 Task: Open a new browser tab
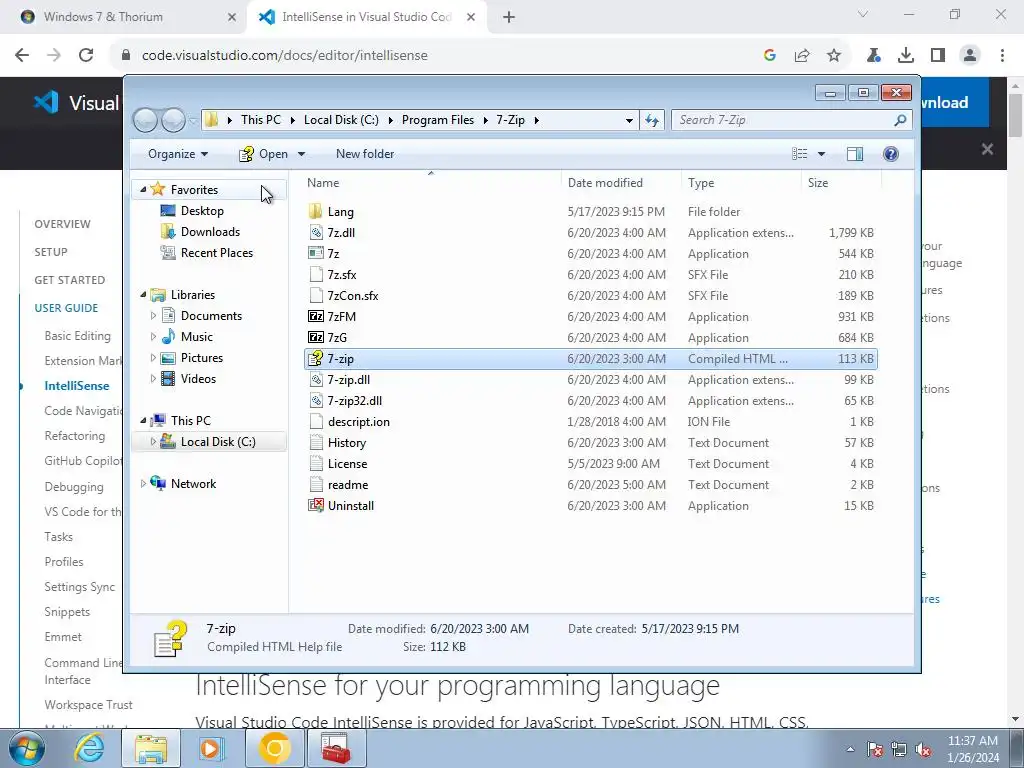click(509, 17)
